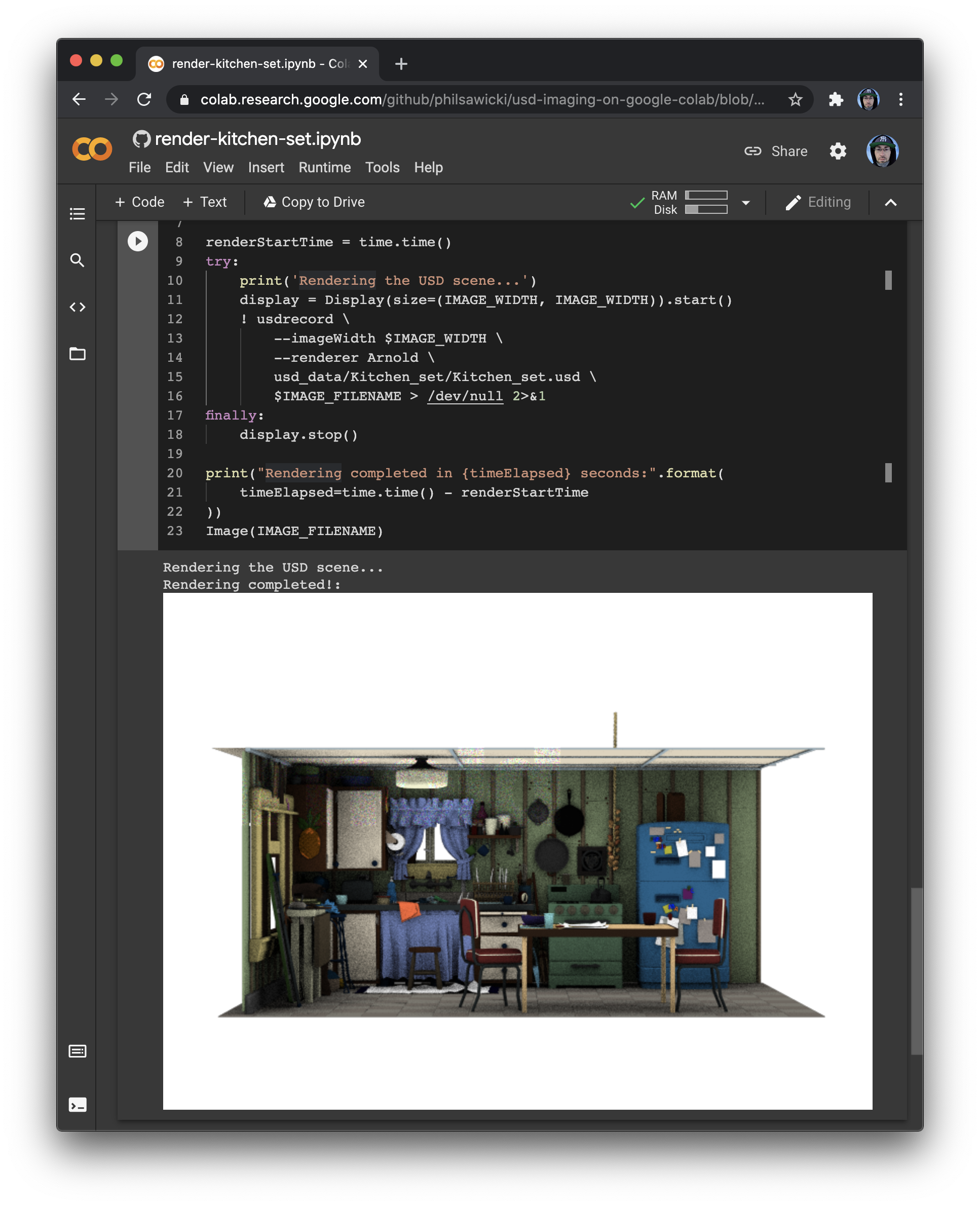Image resolution: width=980 pixels, height=1206 pixels.
Task: Click the notebook vertical scrollbar thumb
Action: pyautogui.click(x=916, y=970)
